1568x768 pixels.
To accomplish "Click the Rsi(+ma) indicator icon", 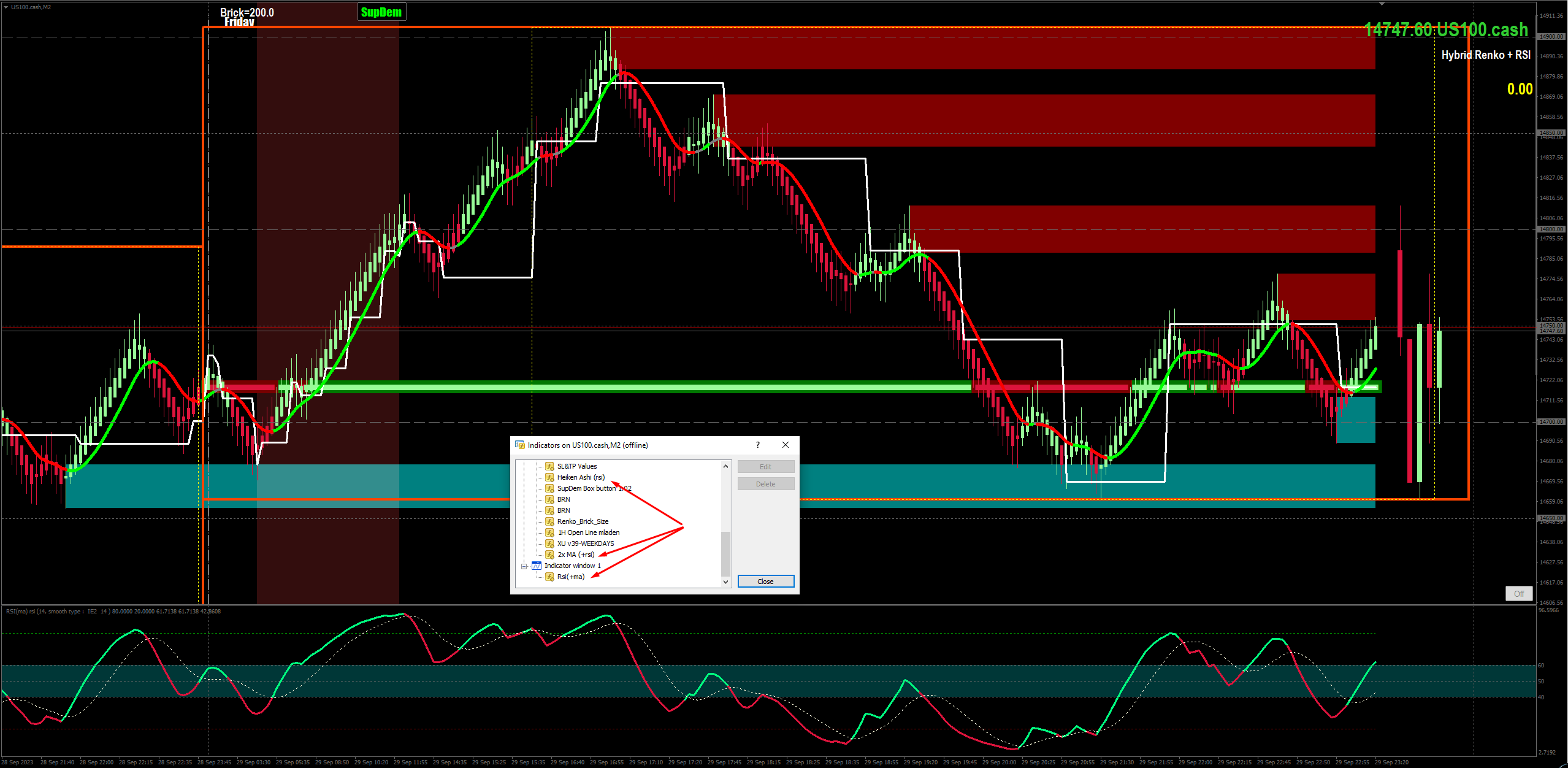I will coord(549,577).
